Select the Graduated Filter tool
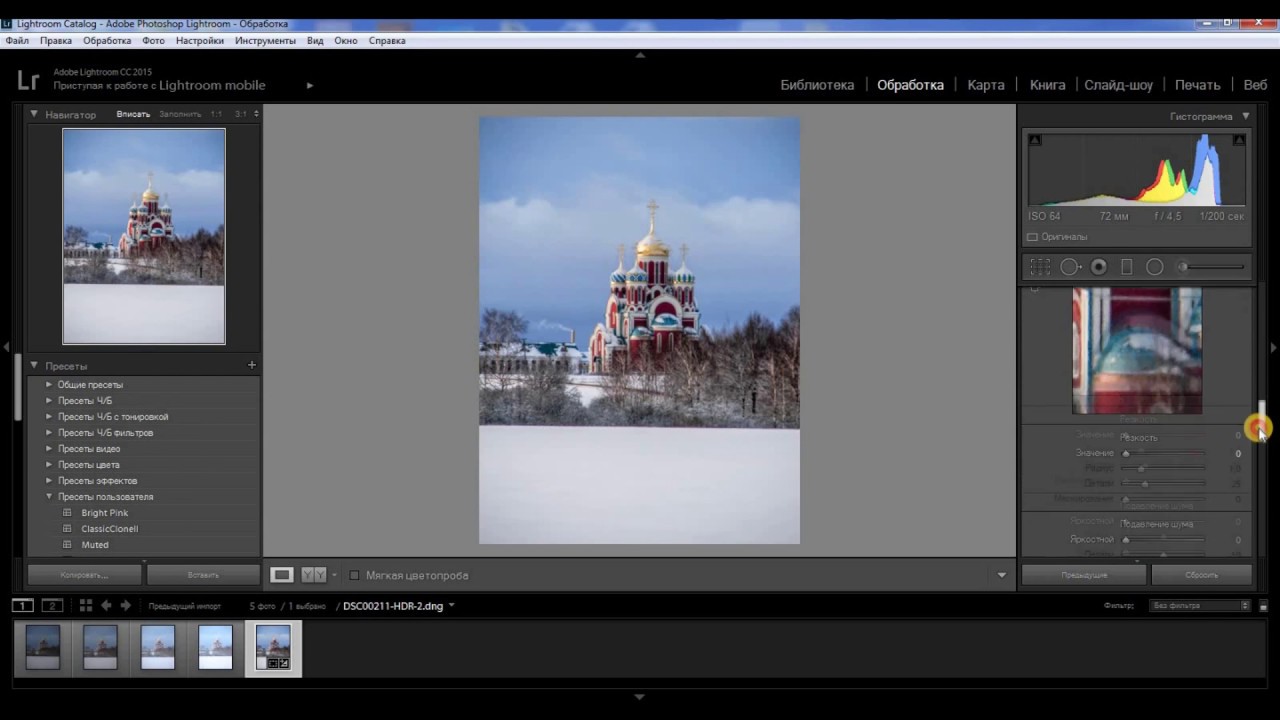Viewport: 1280px width, 720px height. coord(1127,267)
